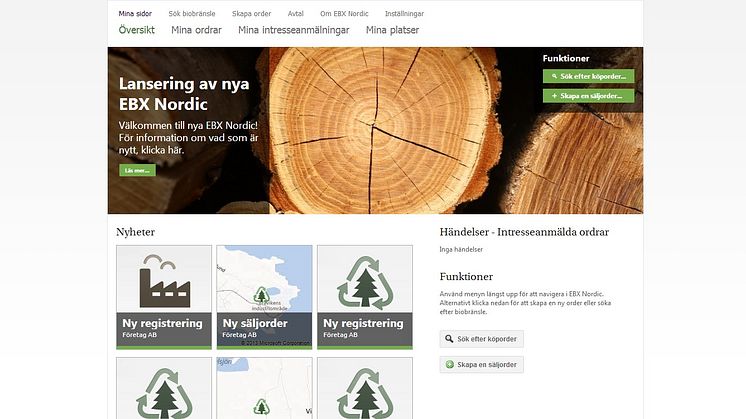Viewport: 746px width, 419px height.
Task: Go to Skapa order in top menu
Action: (251, 14)
